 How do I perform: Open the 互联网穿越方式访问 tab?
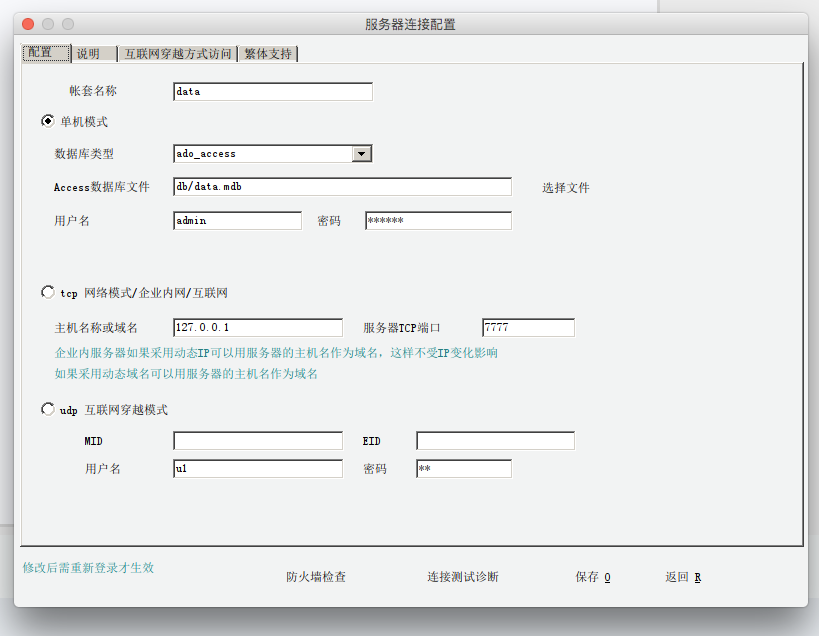pyautogui.click(x=178, y=54)
